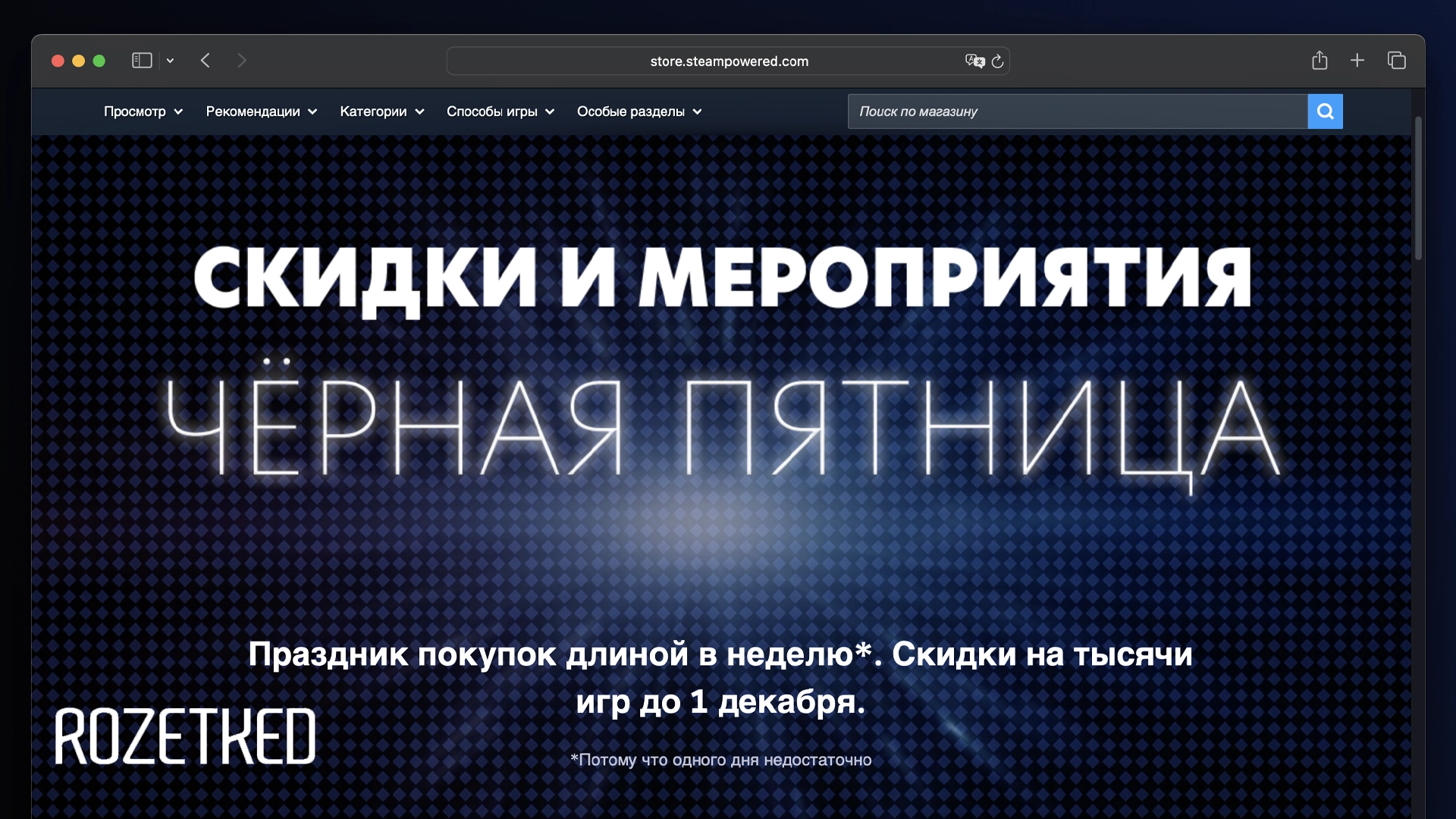Go back using the back arrow

206,60
